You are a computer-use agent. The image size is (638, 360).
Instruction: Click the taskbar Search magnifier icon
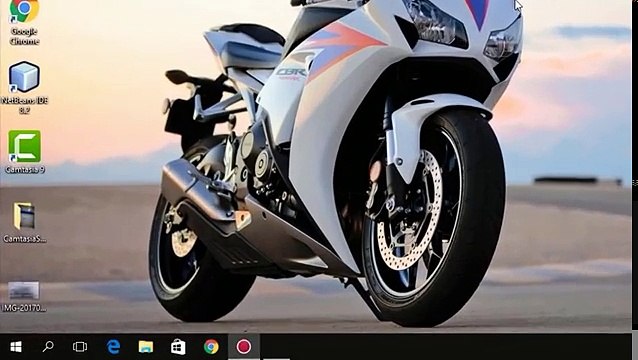(48, 347)
